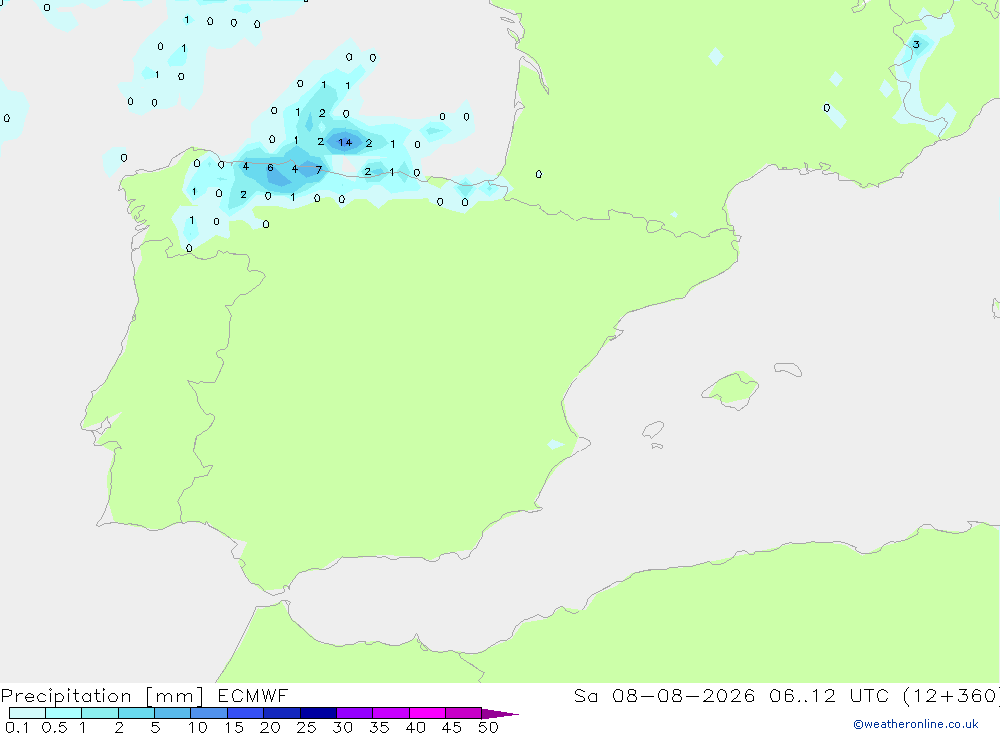The image size is (1000, 733).
Task: Click the legend label 0.5
Action: pos(54,727)
